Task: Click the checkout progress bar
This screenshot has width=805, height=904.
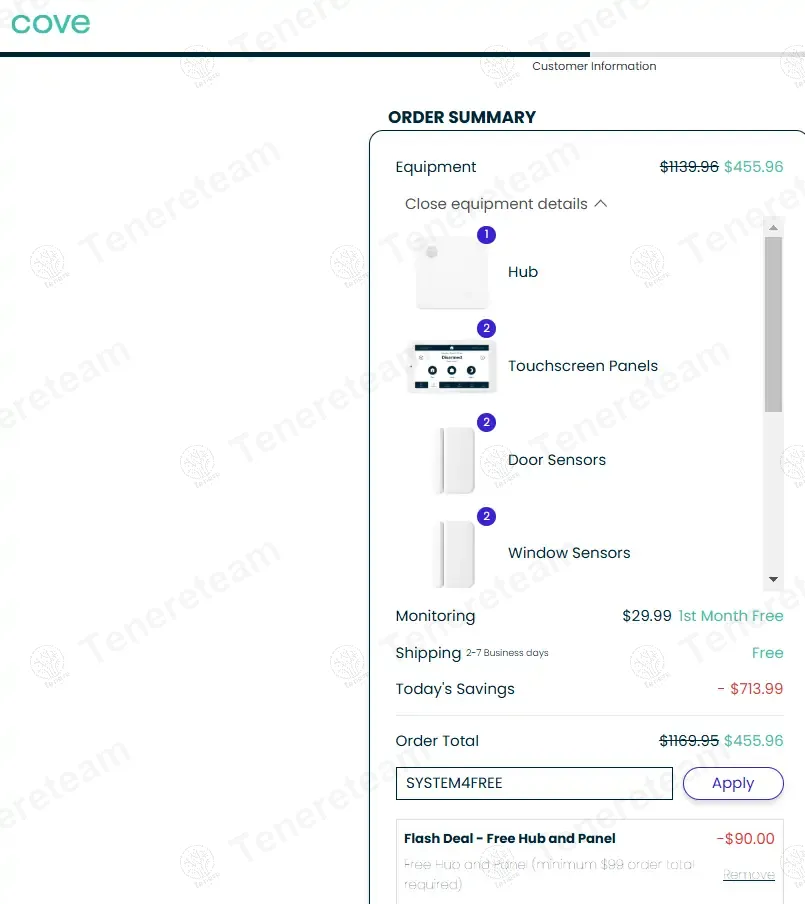Action: [400, 54]
